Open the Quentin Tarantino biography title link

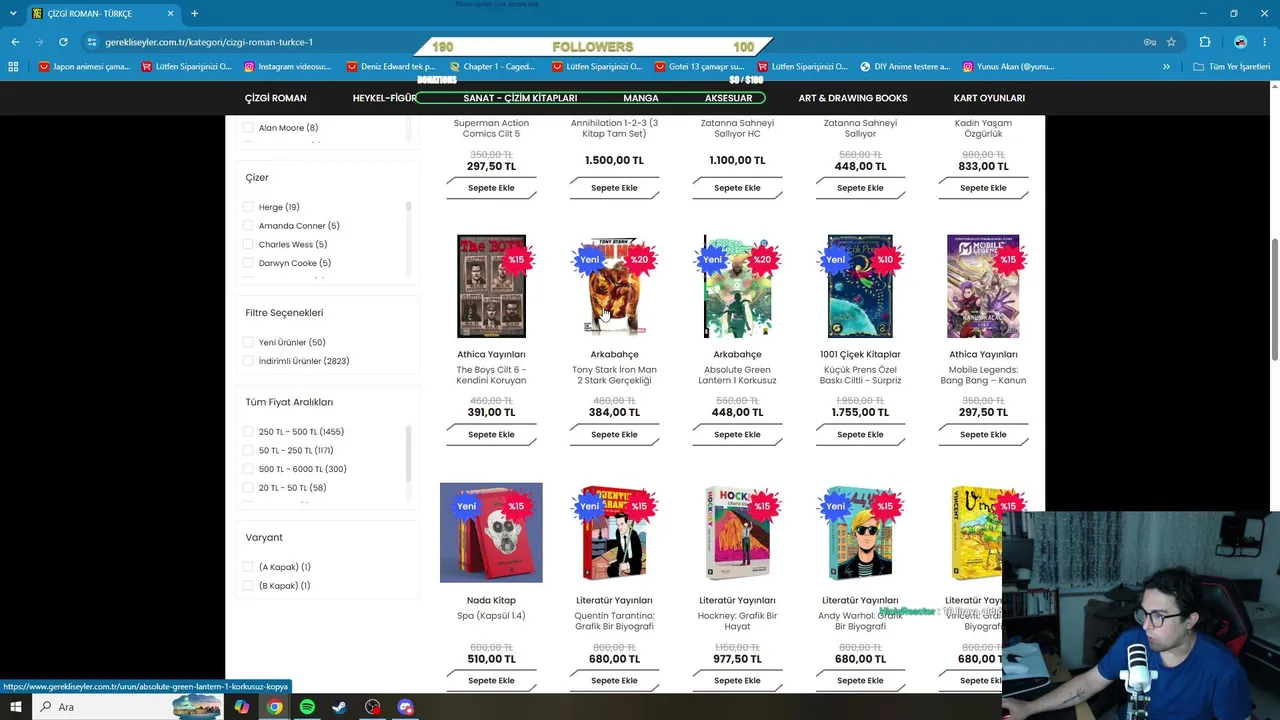pos(614,621)
